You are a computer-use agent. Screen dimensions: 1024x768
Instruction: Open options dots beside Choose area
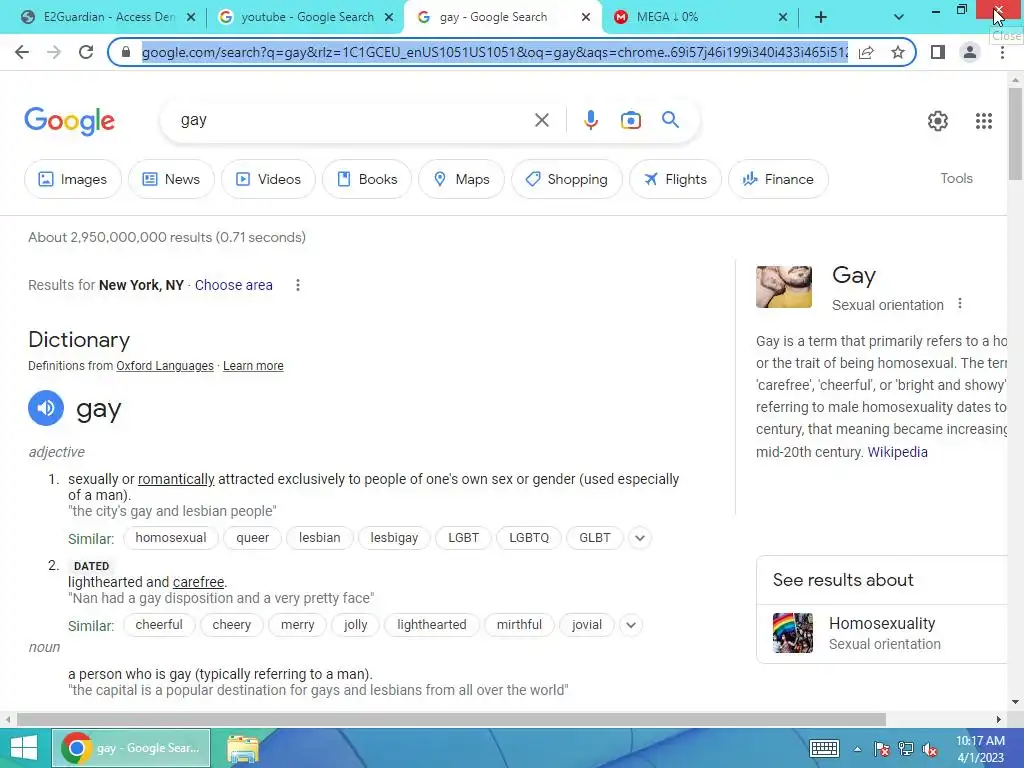tap(298, 285)
